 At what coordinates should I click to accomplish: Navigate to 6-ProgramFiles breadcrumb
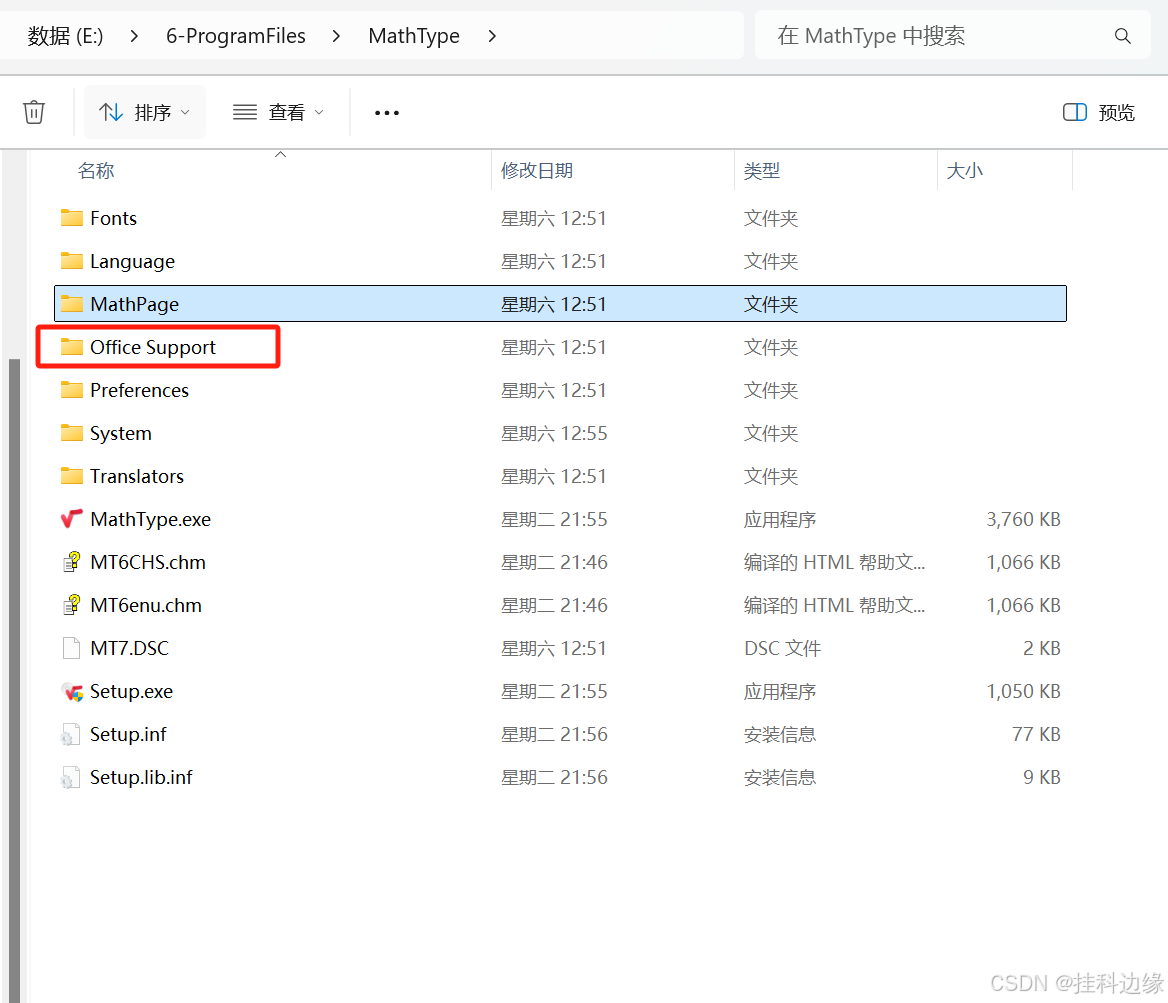pos(235,36)
